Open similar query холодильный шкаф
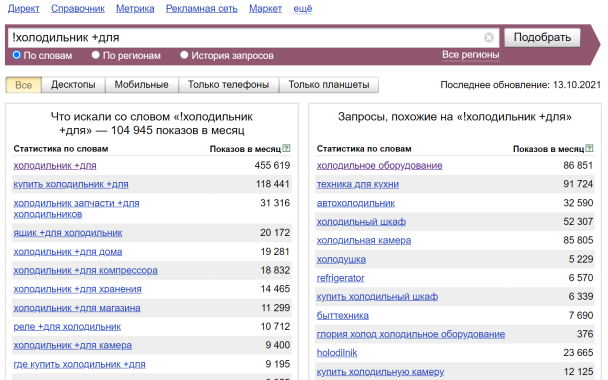 (361, 222)
